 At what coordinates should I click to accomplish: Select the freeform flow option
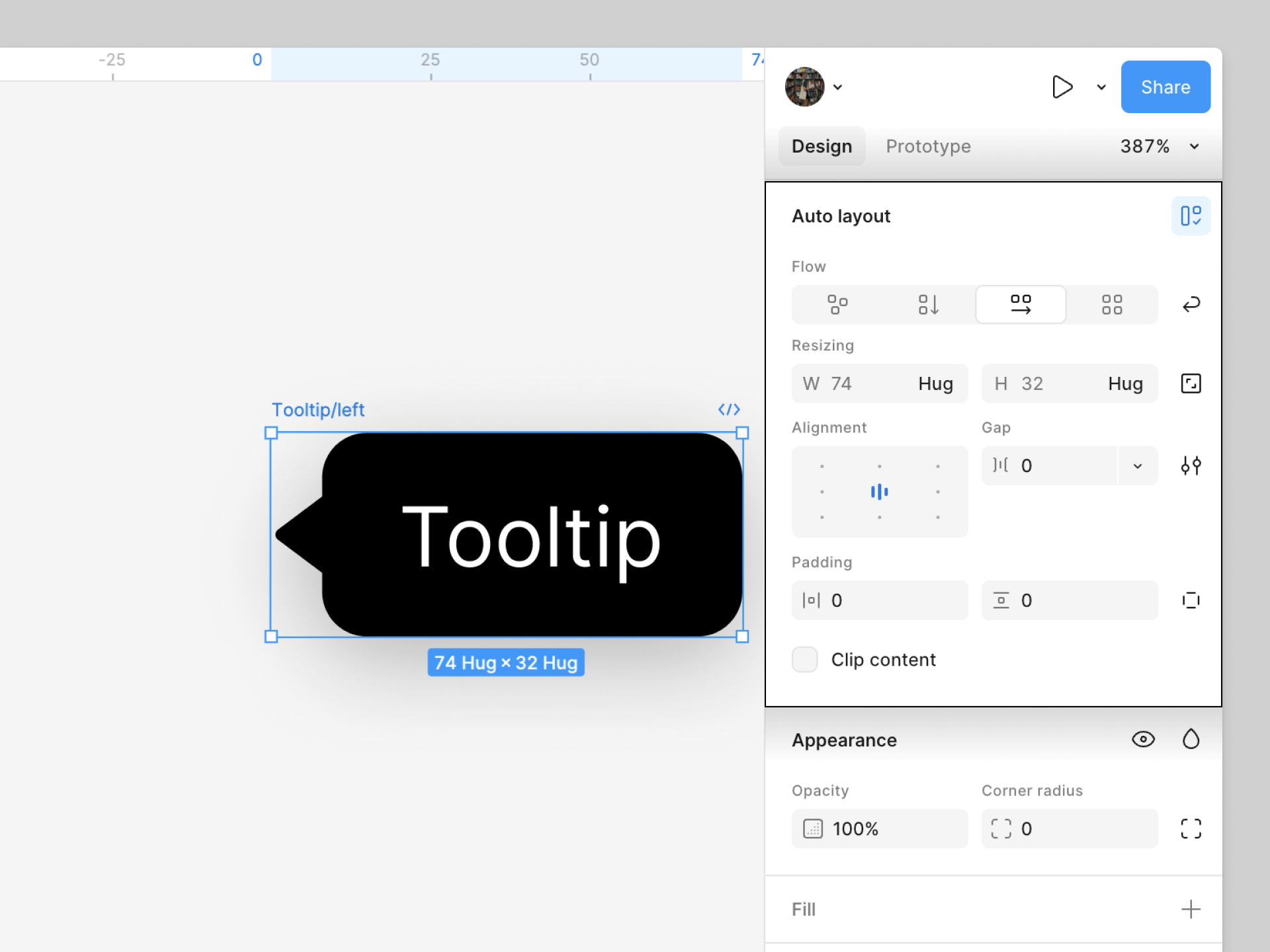[837, 305]
